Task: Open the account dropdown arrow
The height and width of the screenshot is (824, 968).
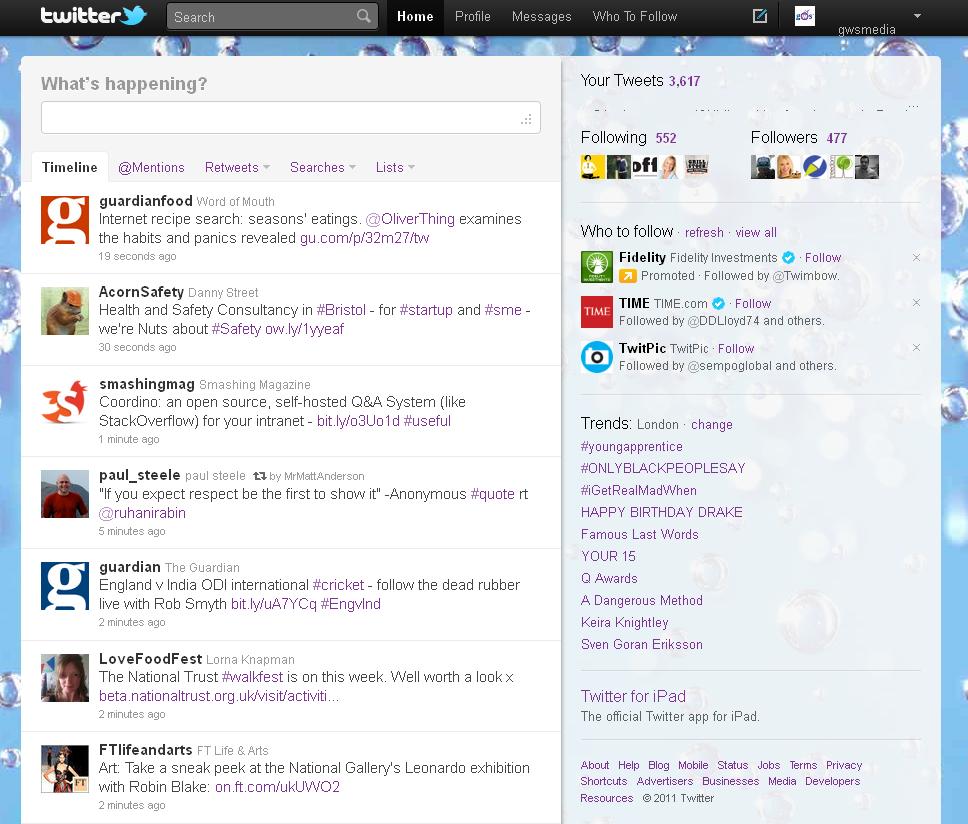Action: (917, 16)
